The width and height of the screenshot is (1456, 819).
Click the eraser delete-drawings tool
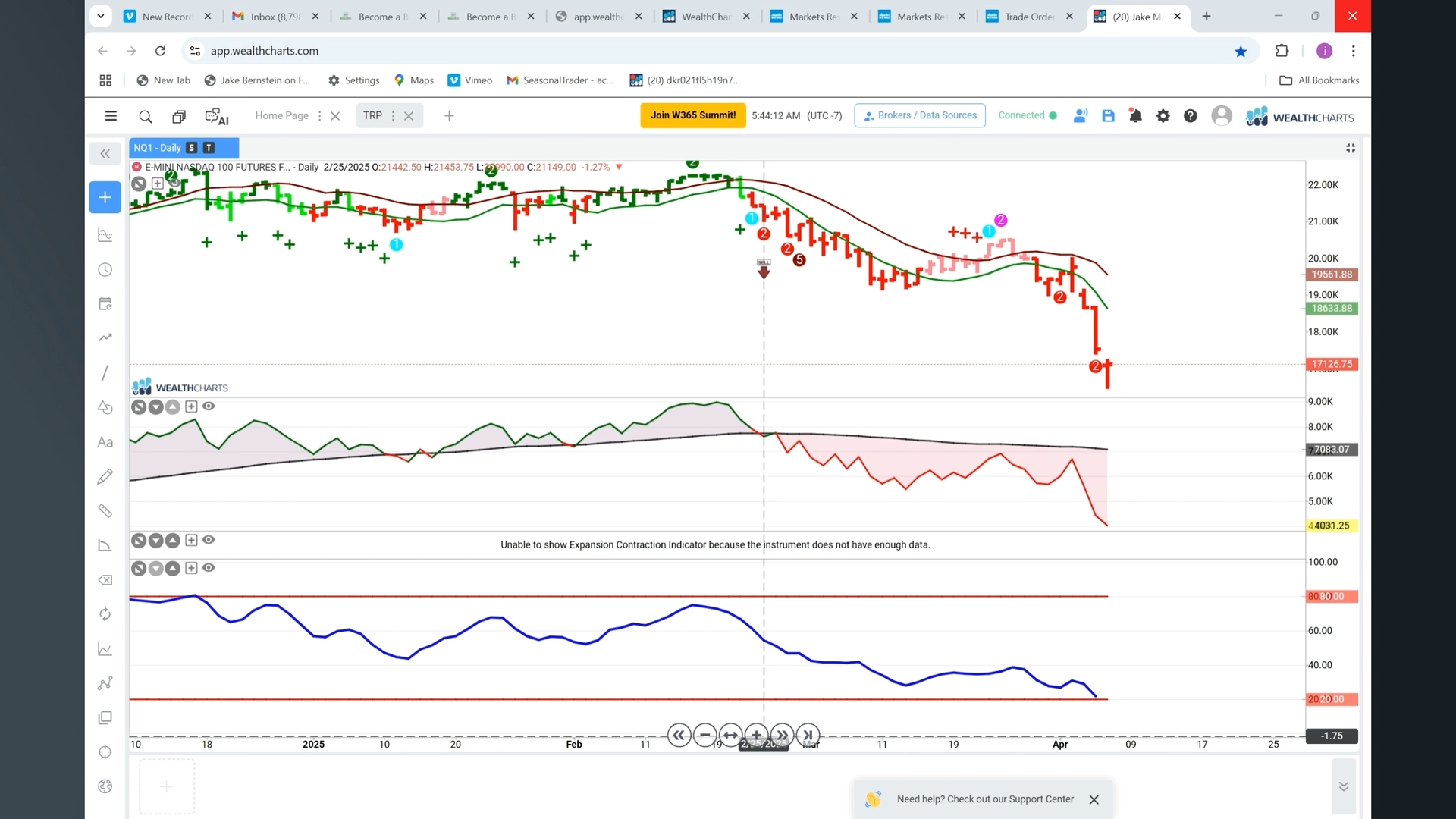tap(105, 580)
